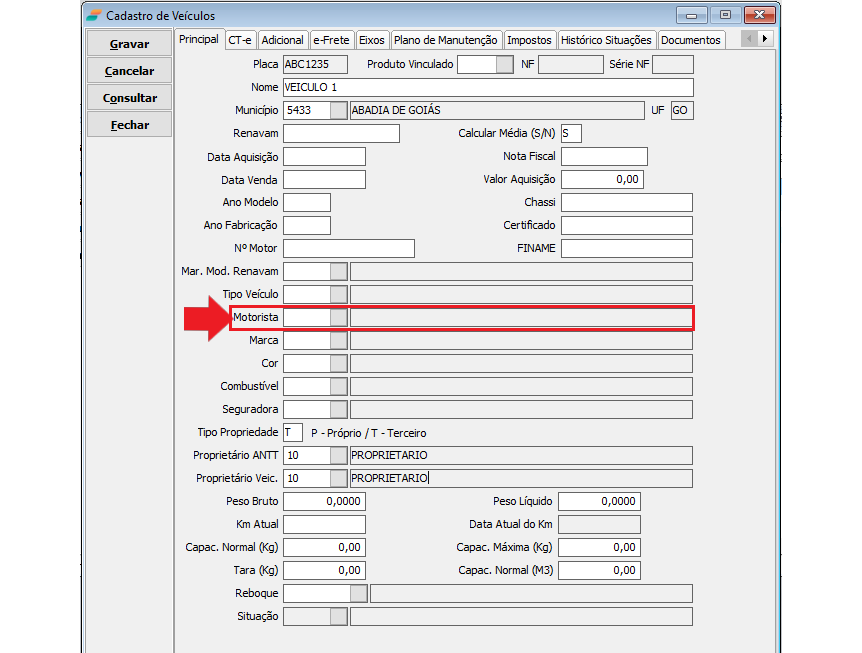Open the Seguradora lookup button
The image size is (862, 653).
pos(339,409)
